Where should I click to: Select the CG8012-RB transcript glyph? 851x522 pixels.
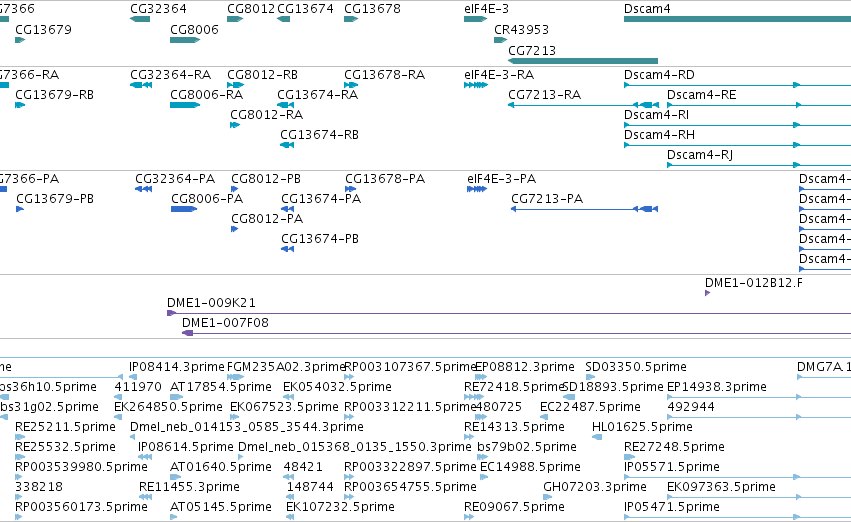point(236,85)
